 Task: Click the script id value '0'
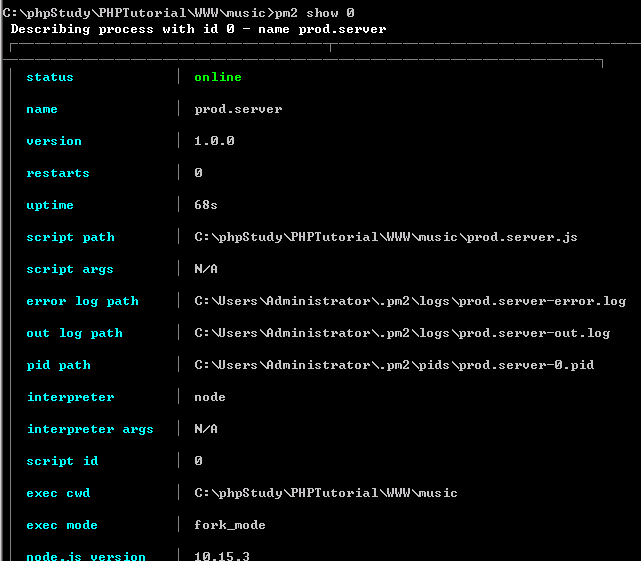pyautogui.click(x=198, y=461)
